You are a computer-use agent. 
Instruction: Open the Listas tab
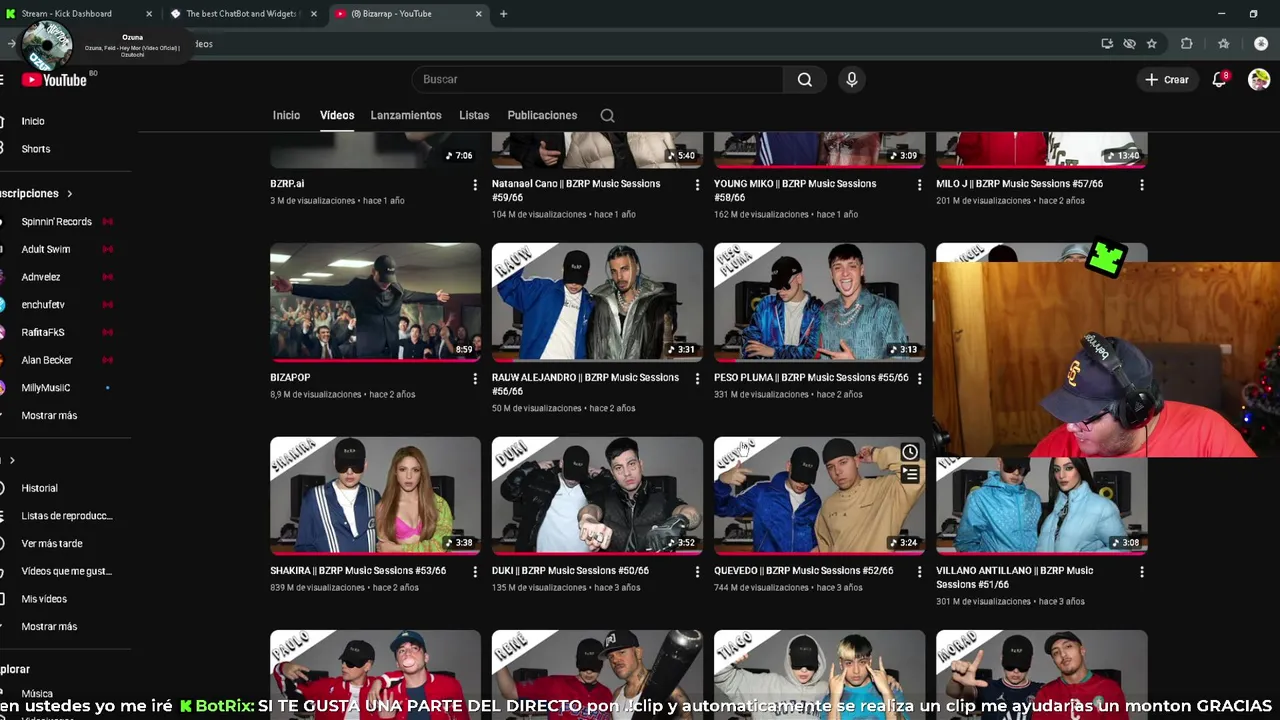474,115
